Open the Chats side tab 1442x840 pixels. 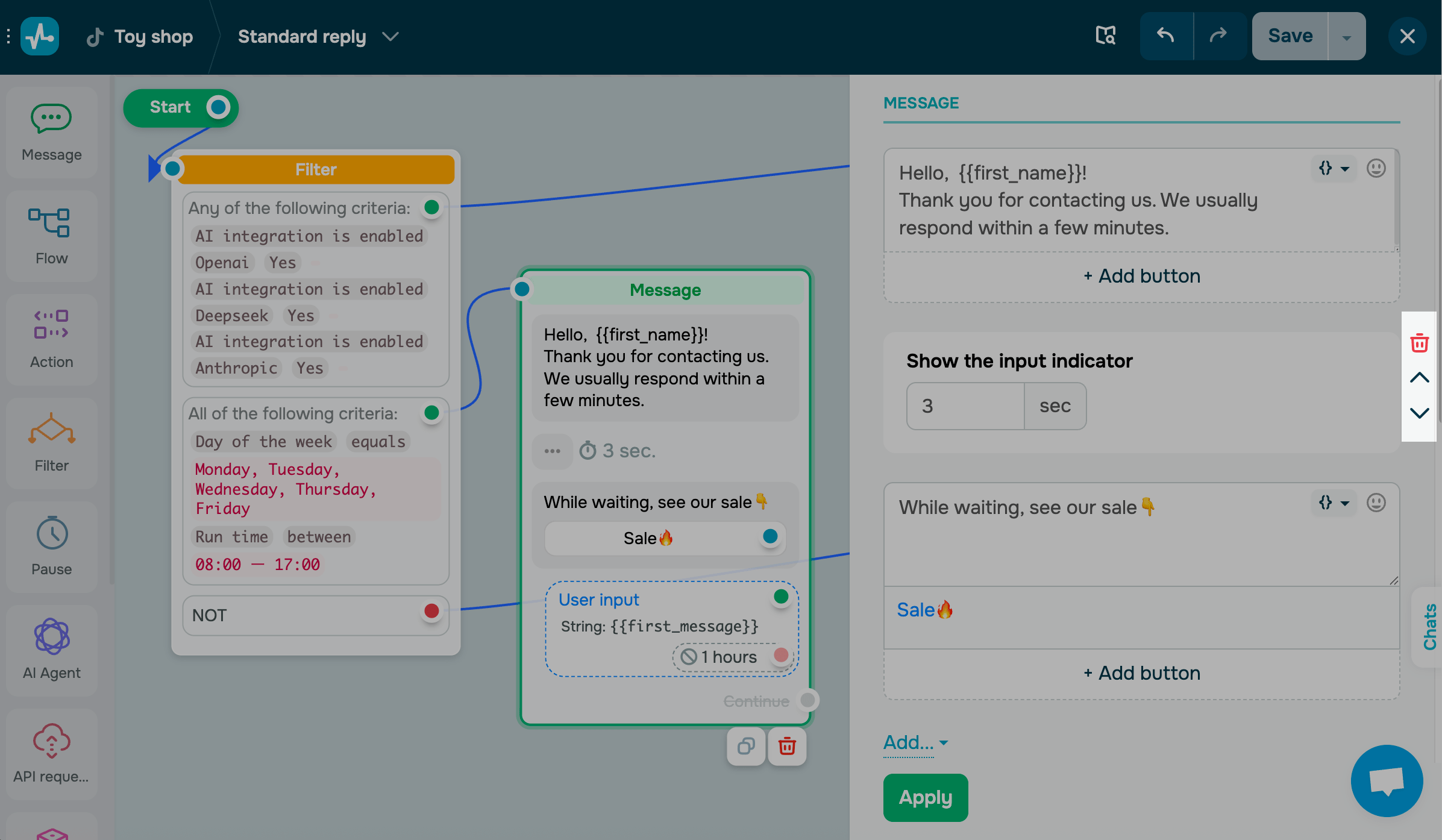pyautogui.click(x=1429, y=627)
